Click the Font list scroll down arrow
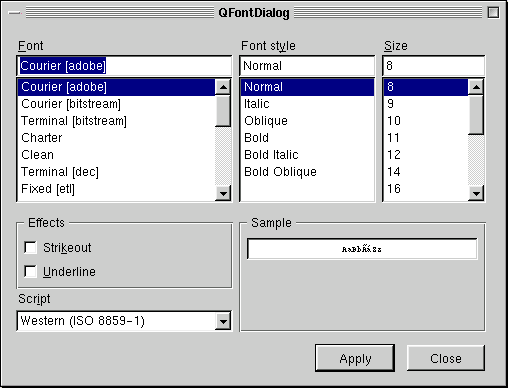Image resolution: width=508 pixels, height=388 pixels. tap(223, 193)
